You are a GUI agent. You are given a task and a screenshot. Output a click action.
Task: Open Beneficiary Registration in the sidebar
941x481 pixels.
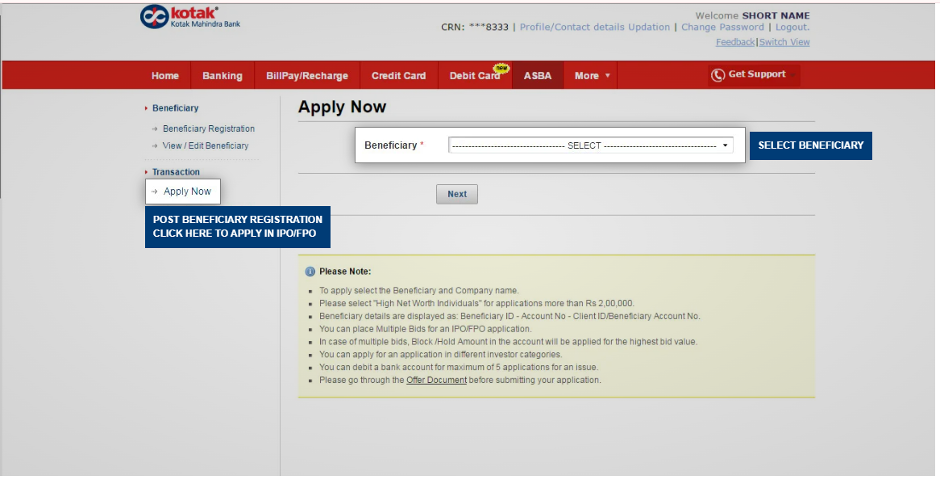(x=208, y=129)
